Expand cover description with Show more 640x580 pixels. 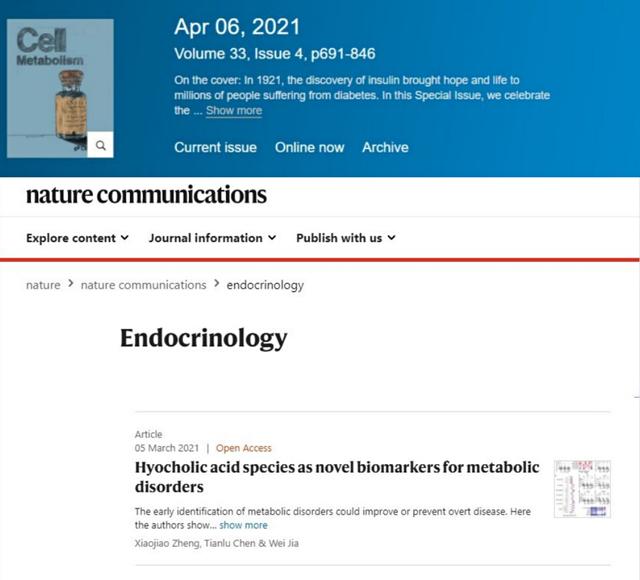tap(234, 111)
